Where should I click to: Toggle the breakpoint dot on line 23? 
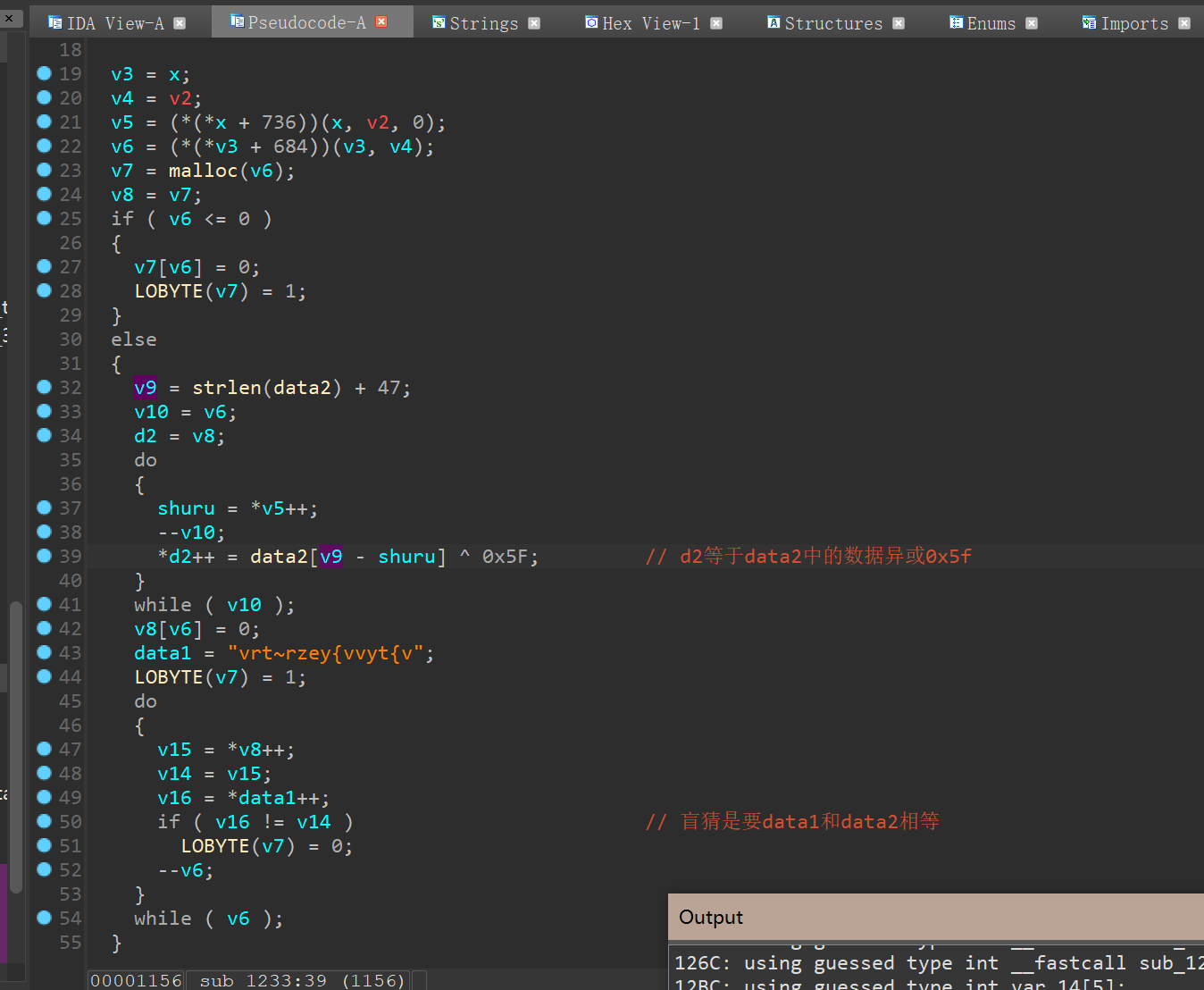(44, 170)
